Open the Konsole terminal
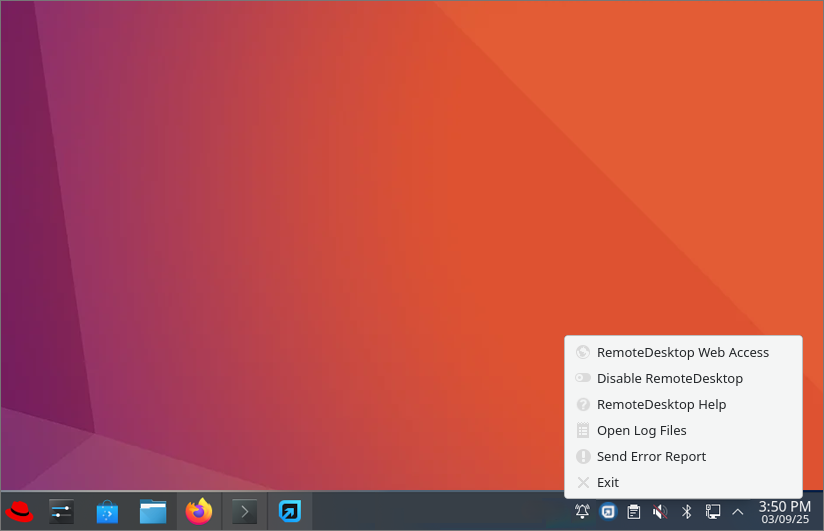The image size is (824, 531). click(244, 512)
